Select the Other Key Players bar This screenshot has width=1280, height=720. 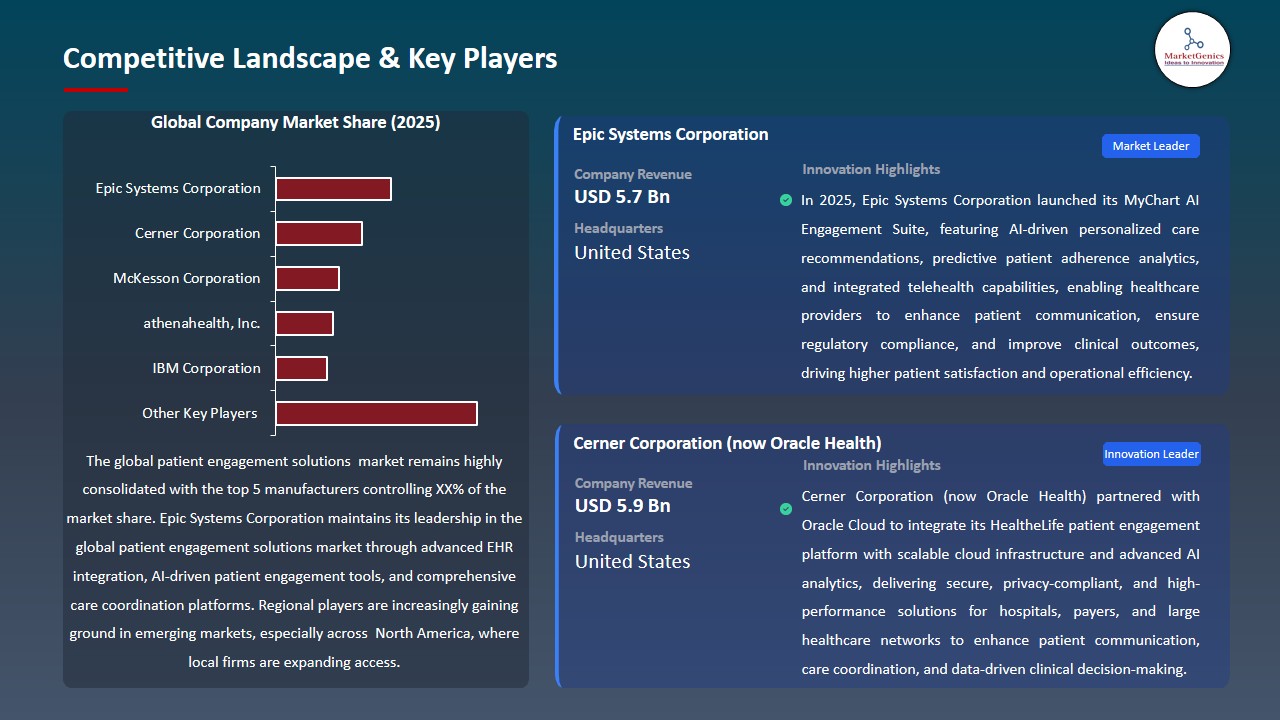point(376,413)
